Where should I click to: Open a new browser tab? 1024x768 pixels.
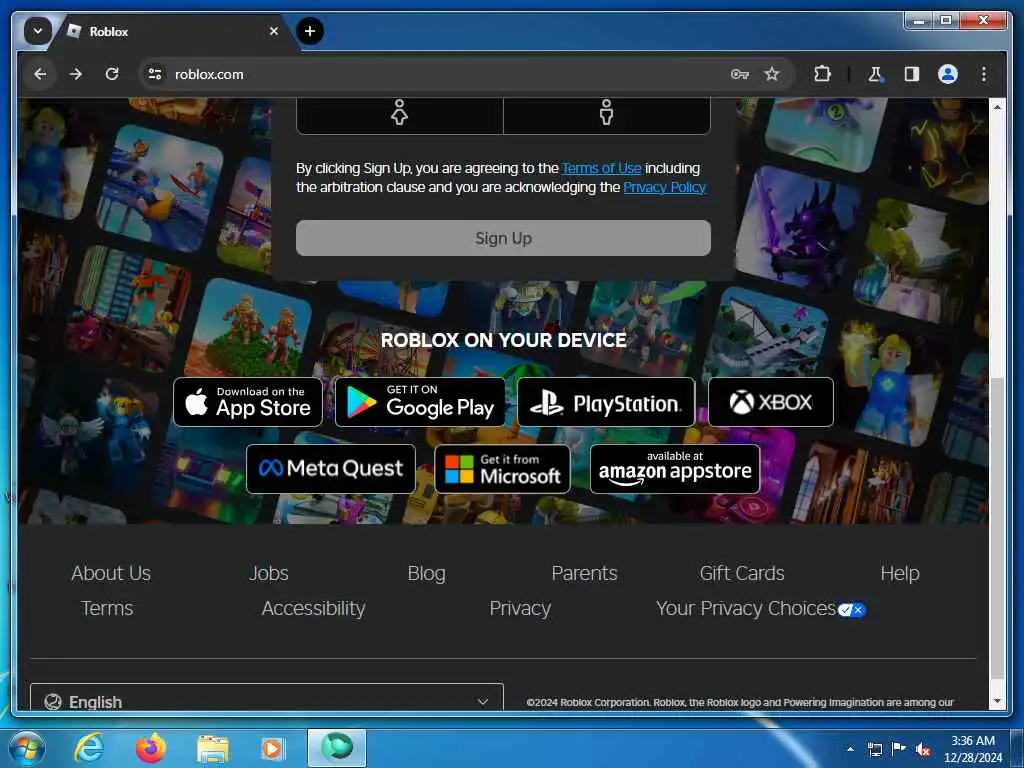[x=310, y=31]
